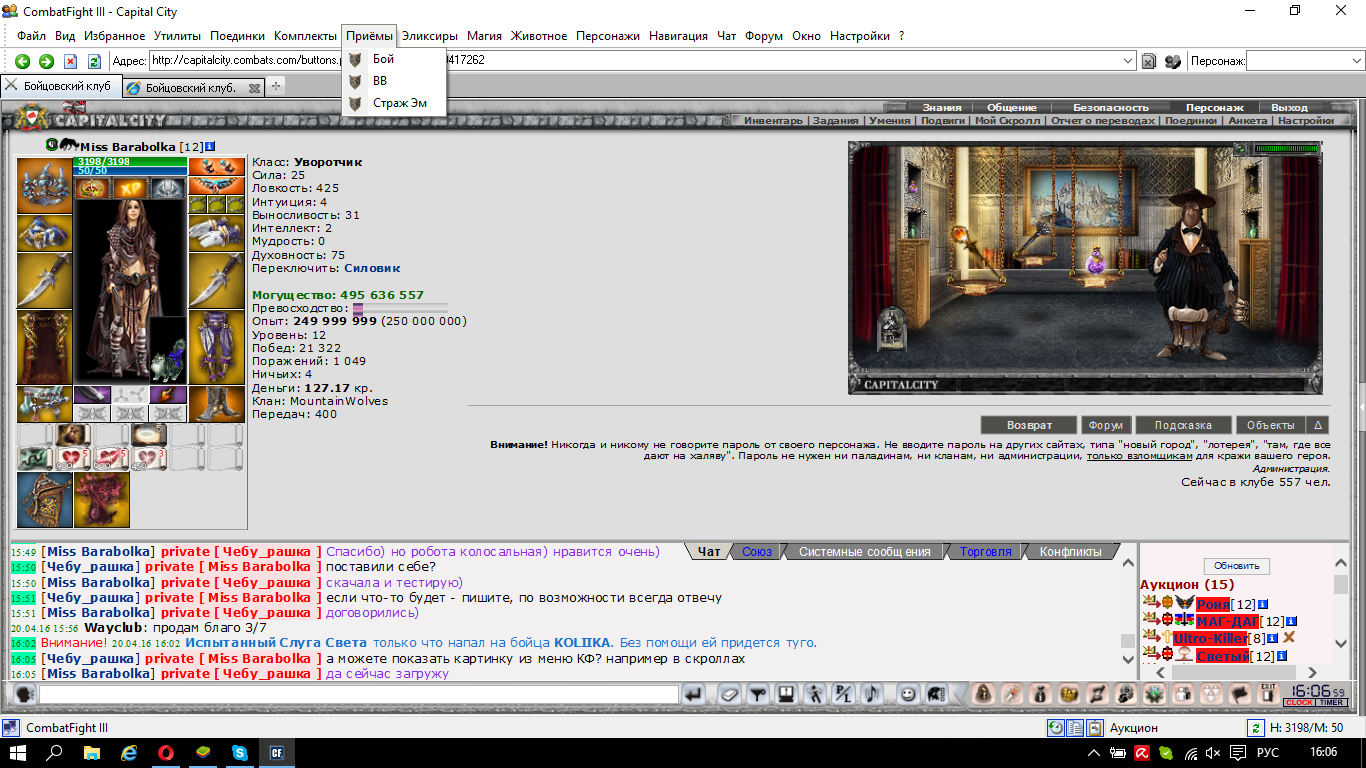Click the running man icon in the chat toolbar

point(816,694)
